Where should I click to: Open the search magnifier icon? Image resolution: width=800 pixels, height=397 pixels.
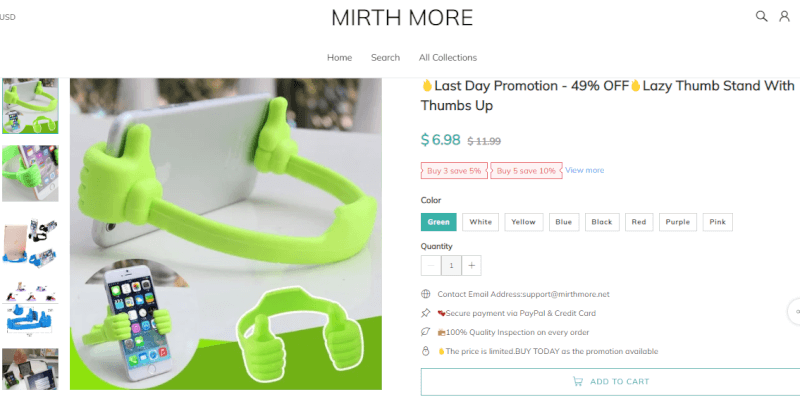point(761,16)
